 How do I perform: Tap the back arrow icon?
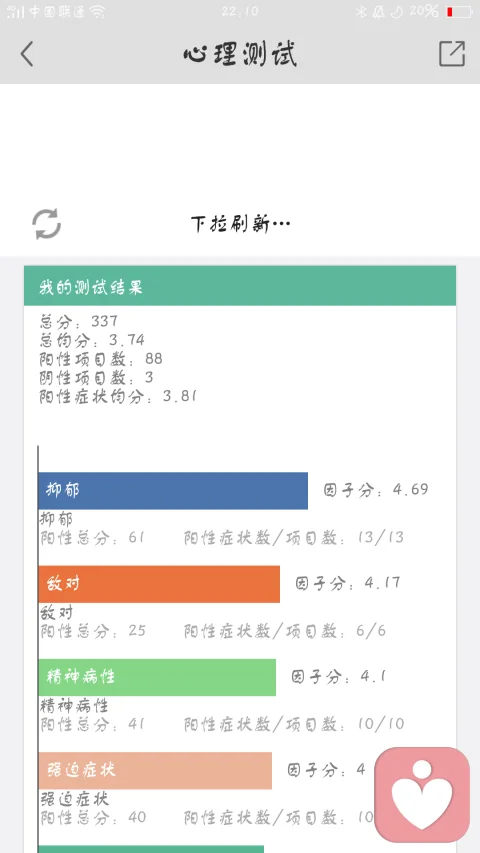(x=27, y=54)
